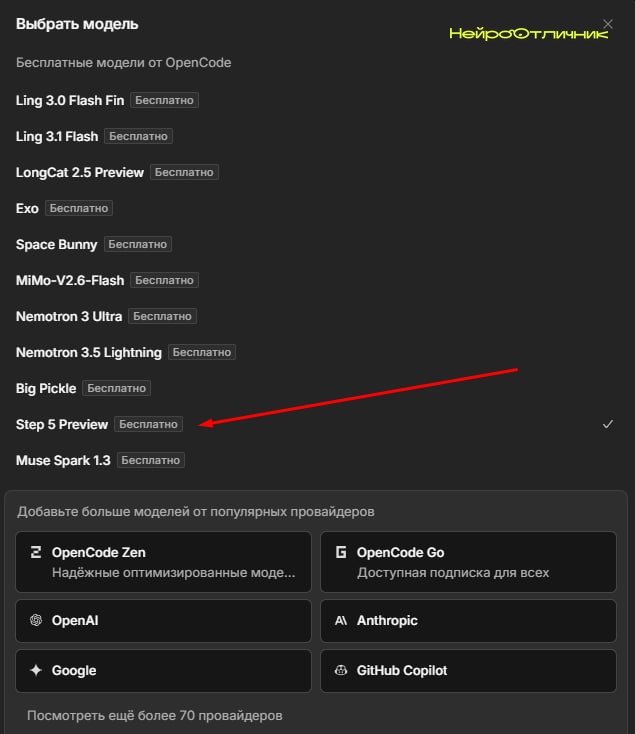Click the GitHub Copilot icon
635x734 pixels.
click(341, 670)
